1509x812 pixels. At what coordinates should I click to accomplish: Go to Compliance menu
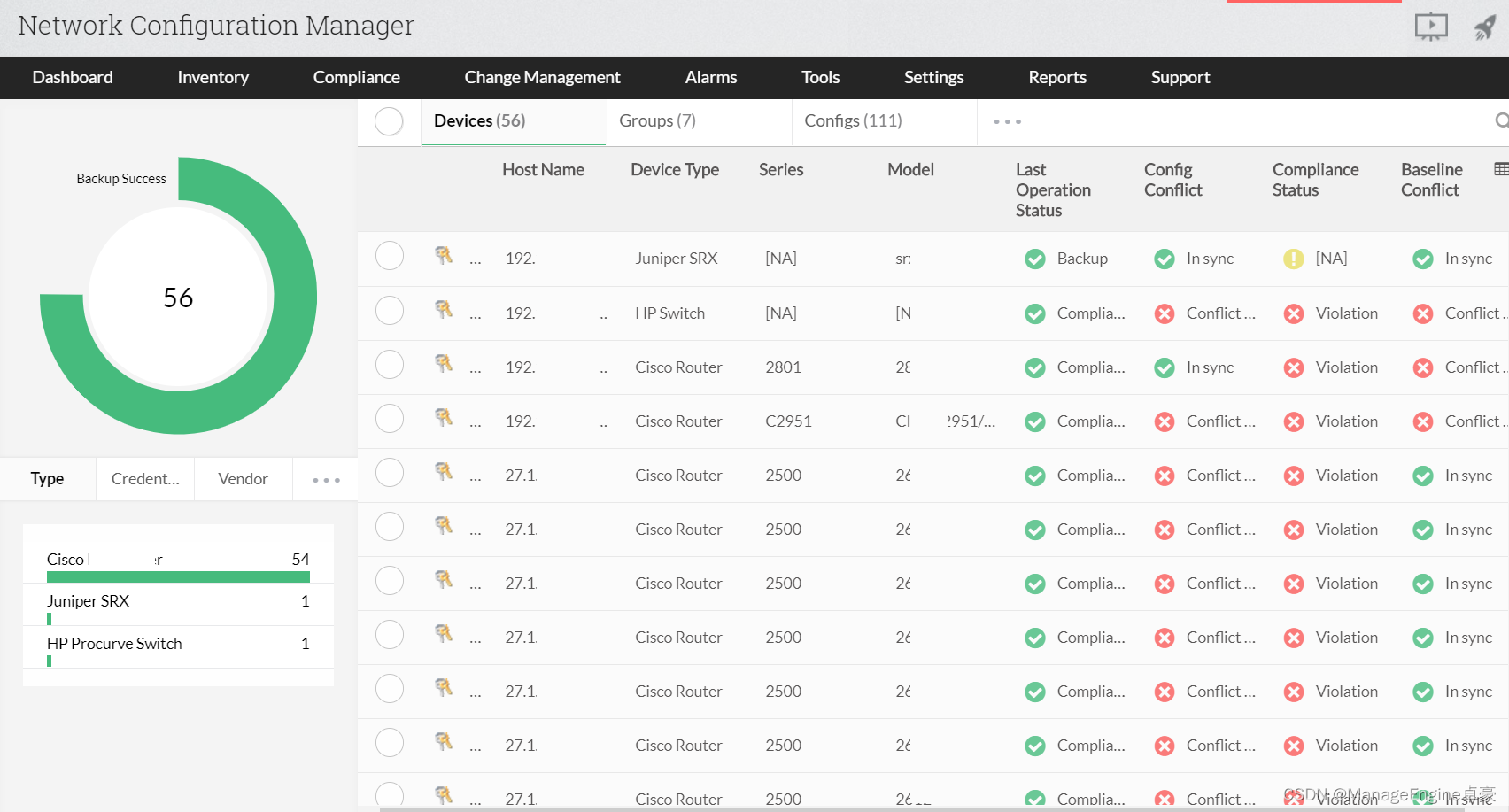click(356, 77)
